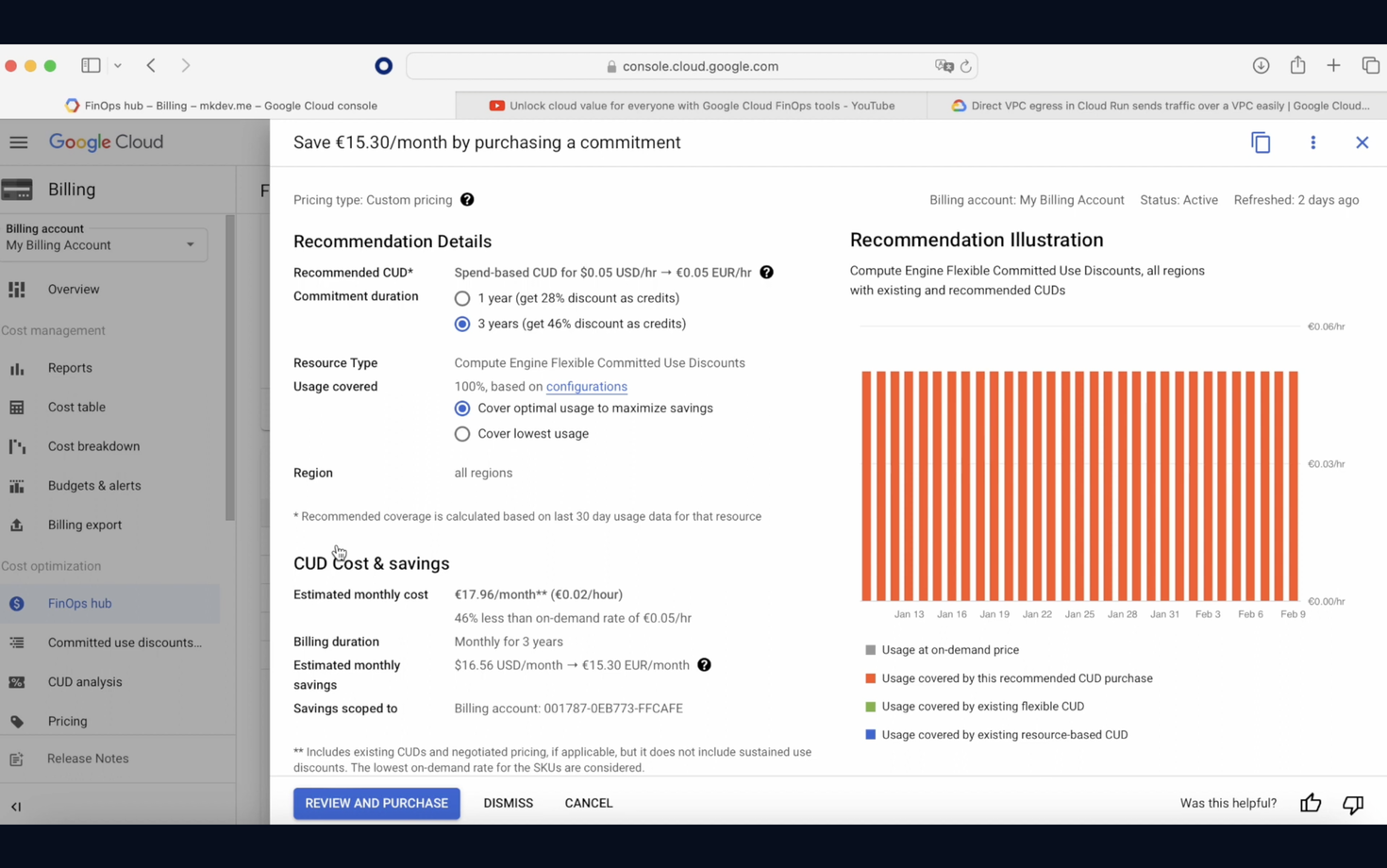This screenshot has width=1387, height=868.
Task: Click gray Usage at on-demand price swatch
Action: (x=870, y=650)
